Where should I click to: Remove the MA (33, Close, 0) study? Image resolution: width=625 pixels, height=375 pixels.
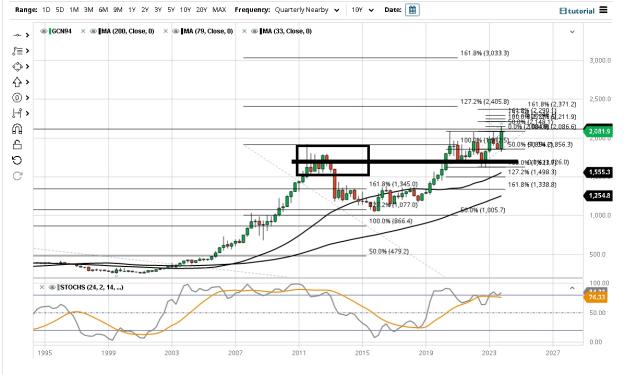244,31
